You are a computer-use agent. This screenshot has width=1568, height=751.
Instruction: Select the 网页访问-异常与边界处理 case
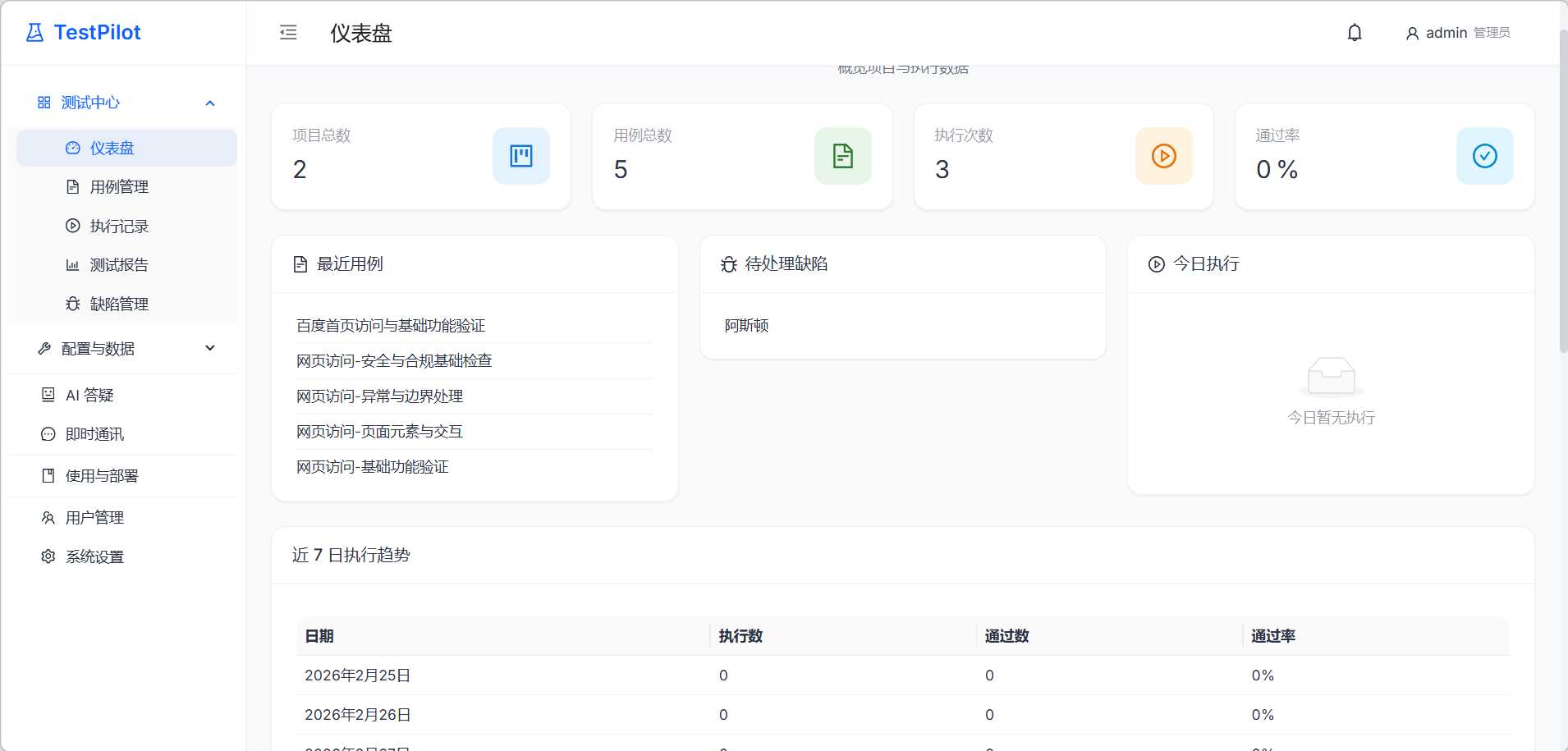[379, 396]
